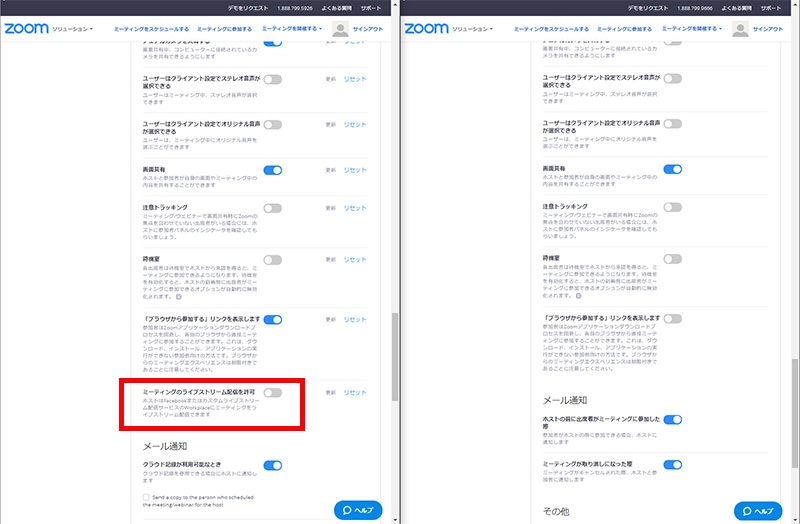Disable ミーティングが取り消しになった際 toggle

(x=672, y=465)
